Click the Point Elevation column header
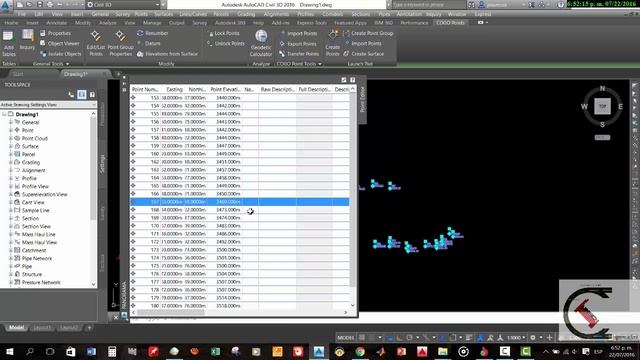 [225, 89]
